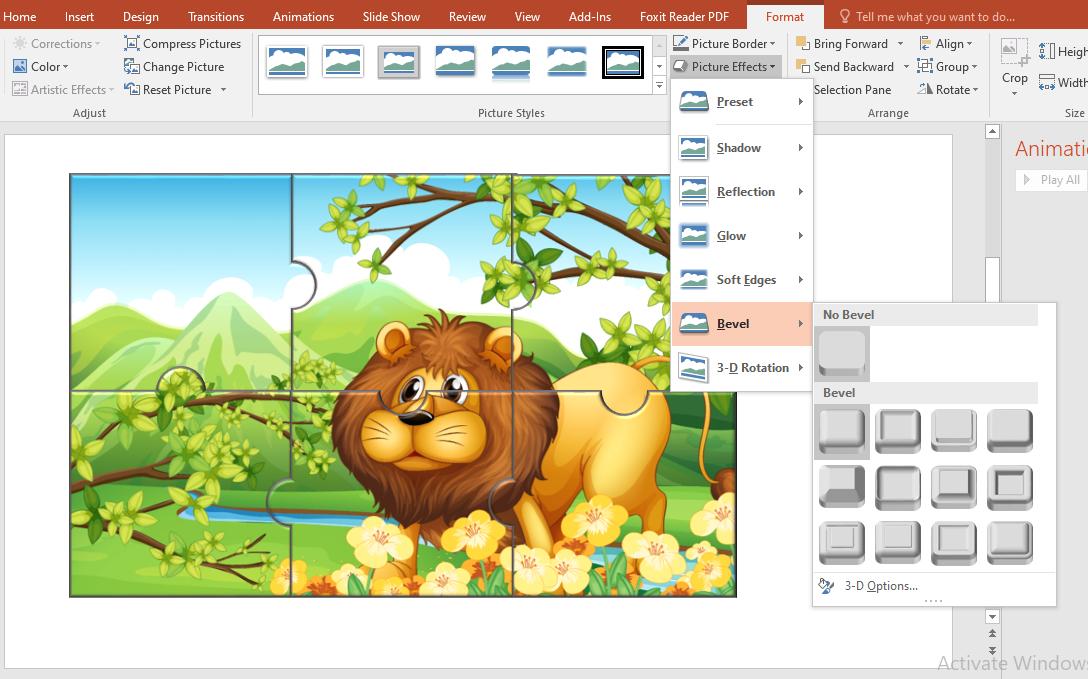Open the Color recolor menu

(x=43, y=66)
